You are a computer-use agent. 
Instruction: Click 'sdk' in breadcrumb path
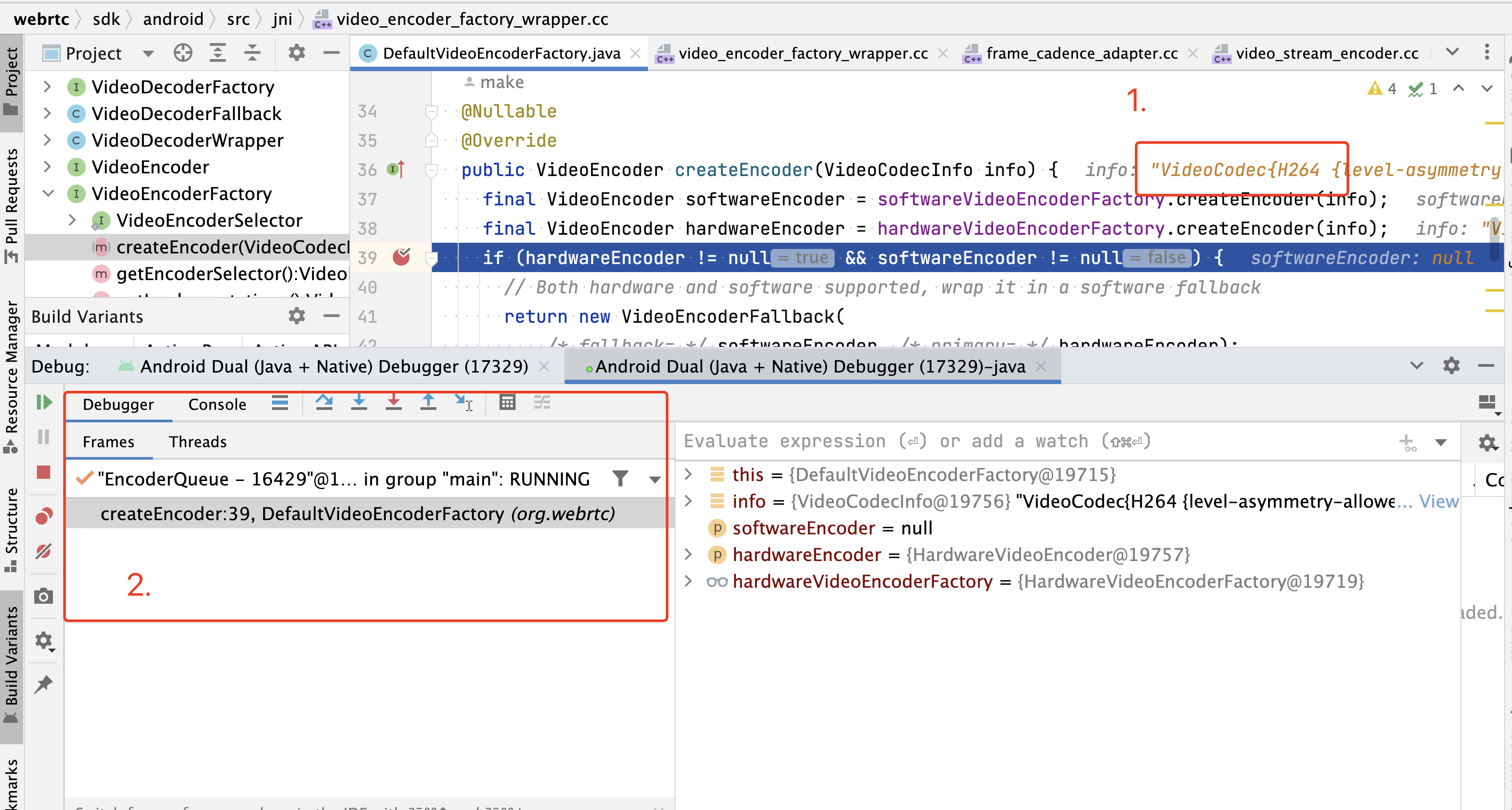click(x=106, y=20)
